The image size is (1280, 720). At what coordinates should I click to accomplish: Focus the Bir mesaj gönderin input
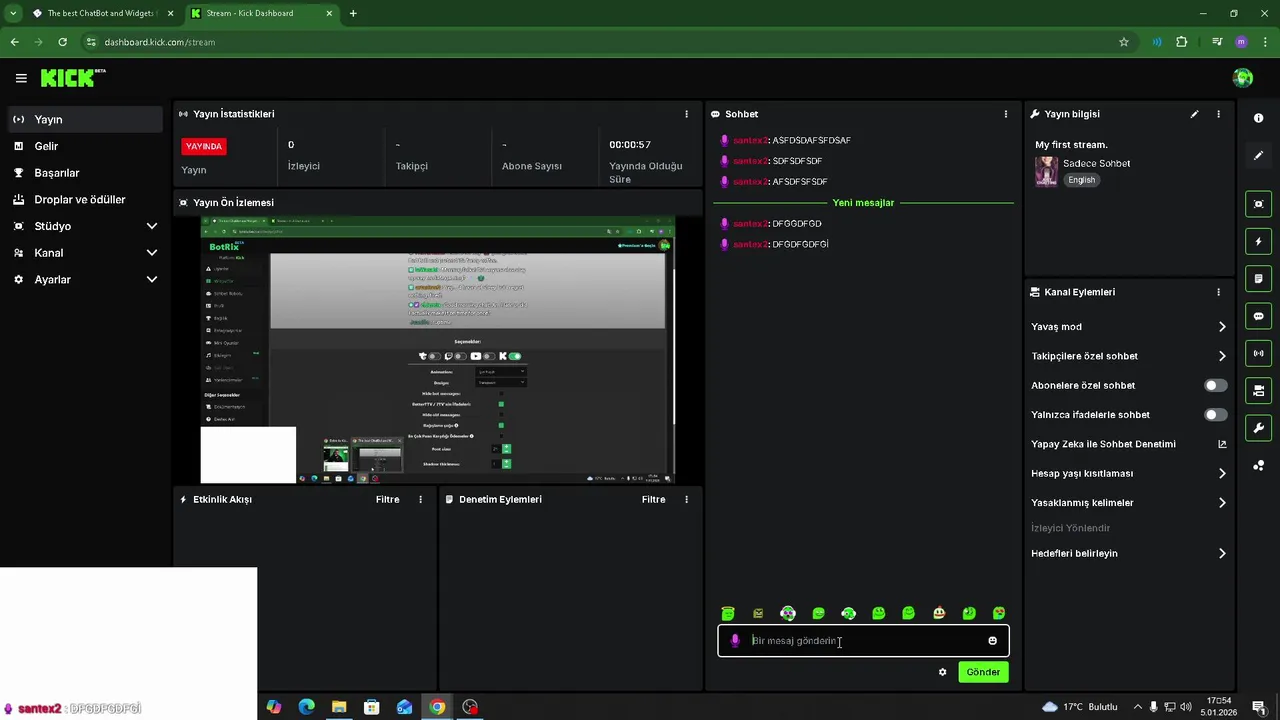click(x=862, y=641)
